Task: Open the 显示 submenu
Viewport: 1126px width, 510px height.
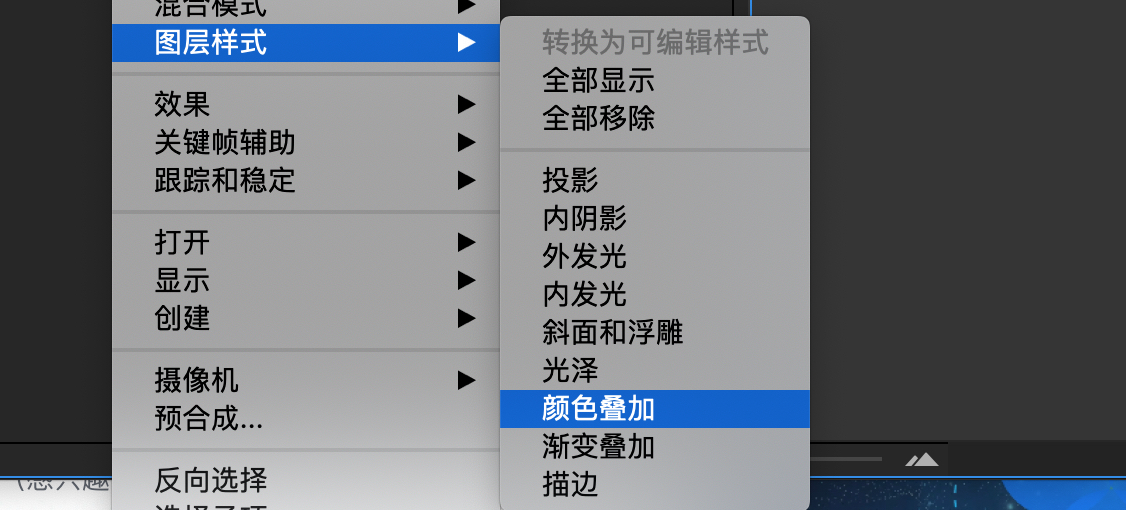Action: (x=466, y=280)
